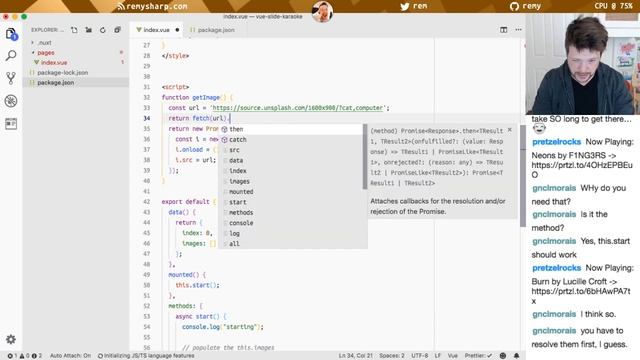
Task: Open remysharp.com RSS link in banner
Action: [152, 7]
